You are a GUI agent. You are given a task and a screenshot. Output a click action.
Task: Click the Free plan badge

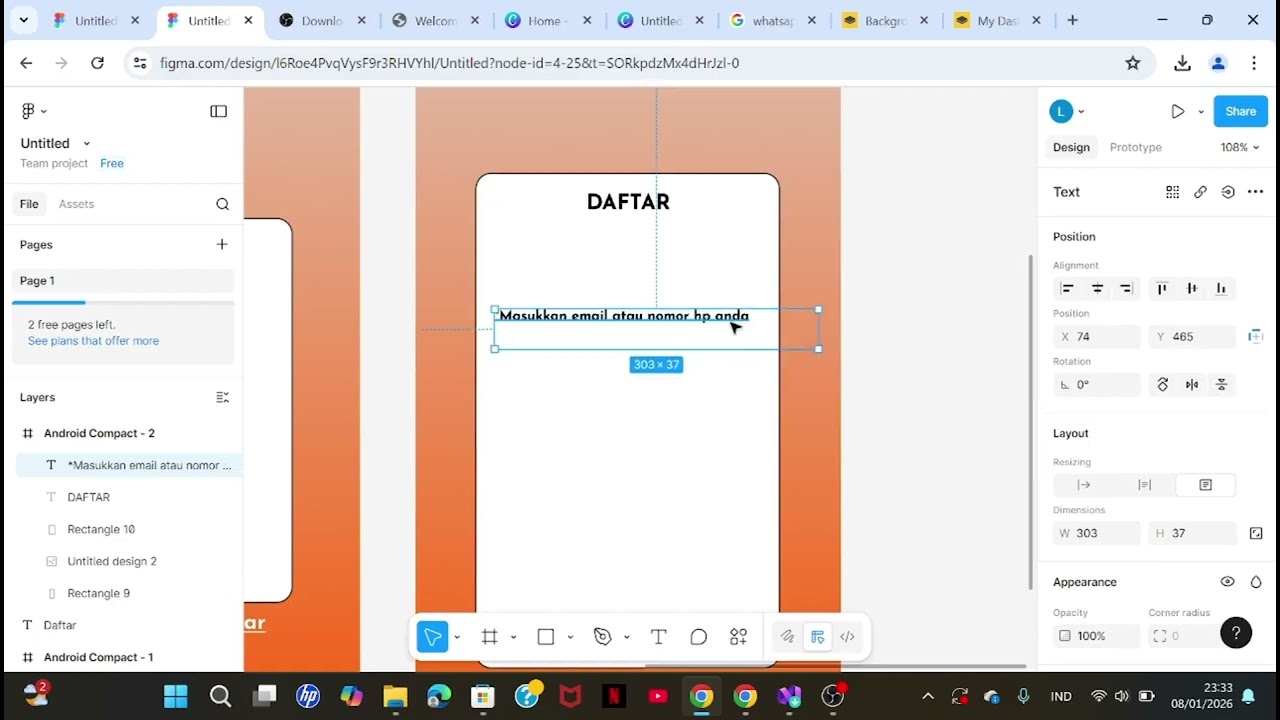(112, 163)
